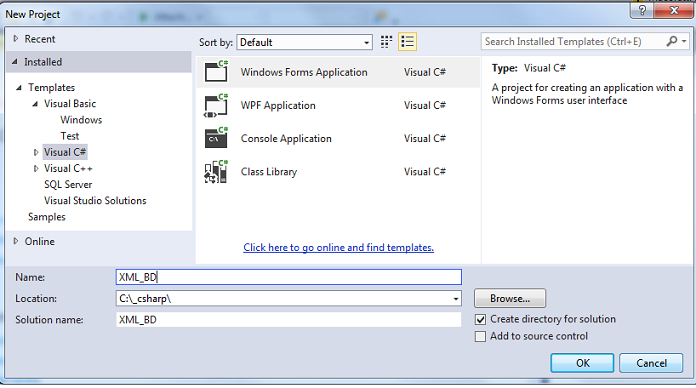
Task: Follow the go online and find templates link
Action: tap(338, 248)
